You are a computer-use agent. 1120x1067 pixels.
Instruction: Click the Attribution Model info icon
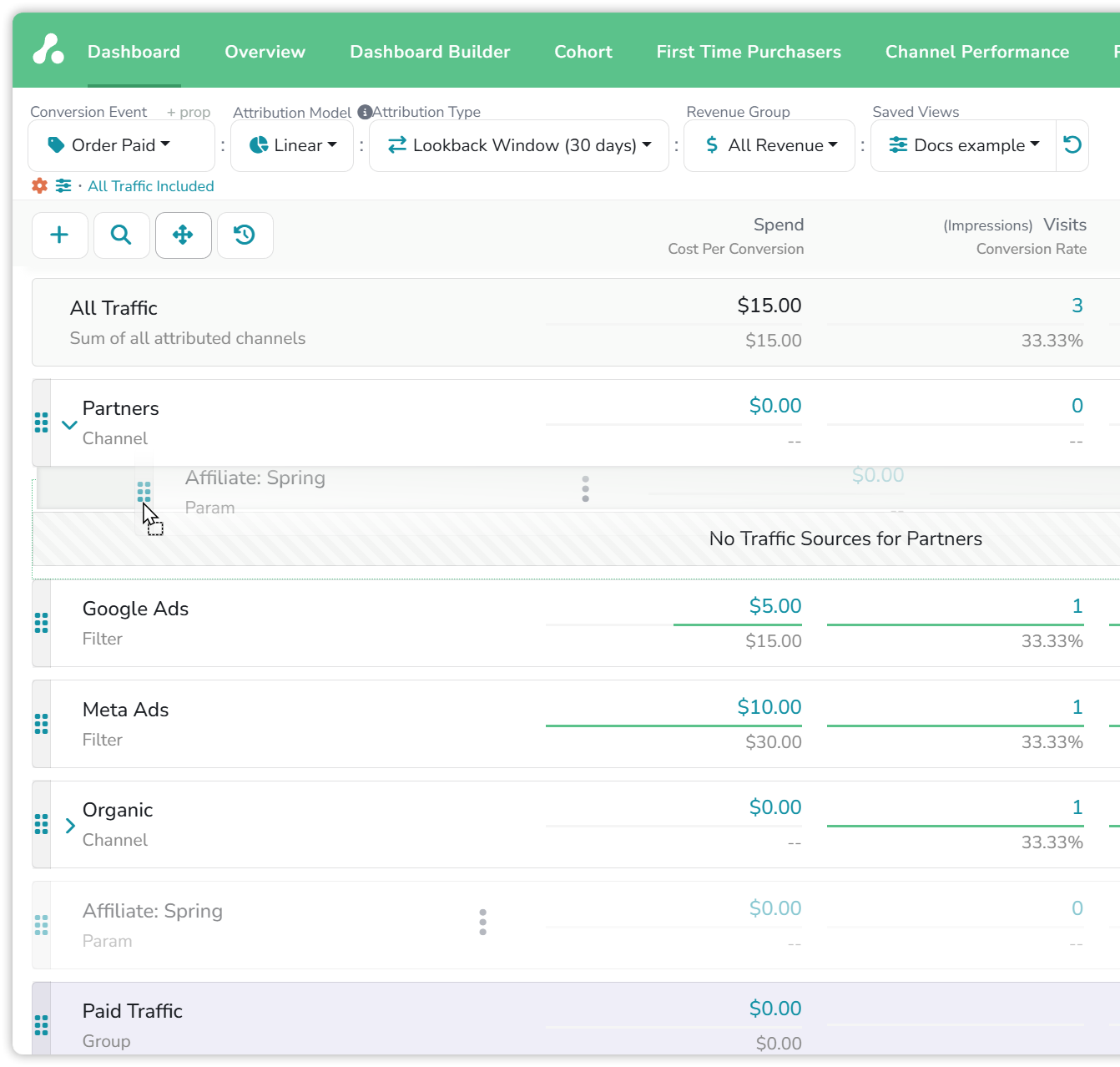365,112
